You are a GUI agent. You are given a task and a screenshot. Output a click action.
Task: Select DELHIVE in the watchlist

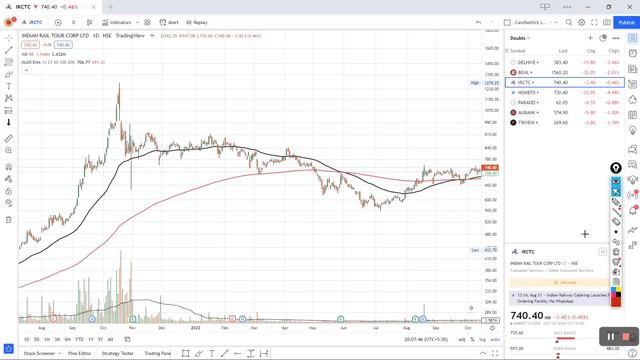pyautogui.click(x=565, y=62)
